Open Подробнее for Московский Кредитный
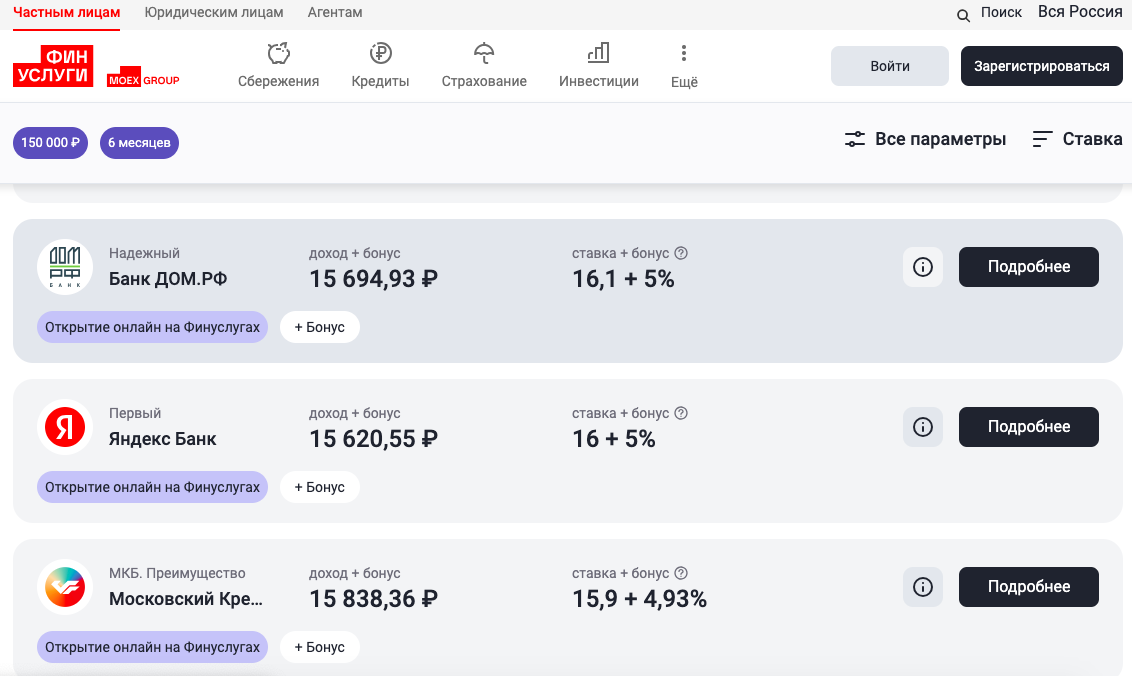The image size is (1132, 676). [1029, 587]
